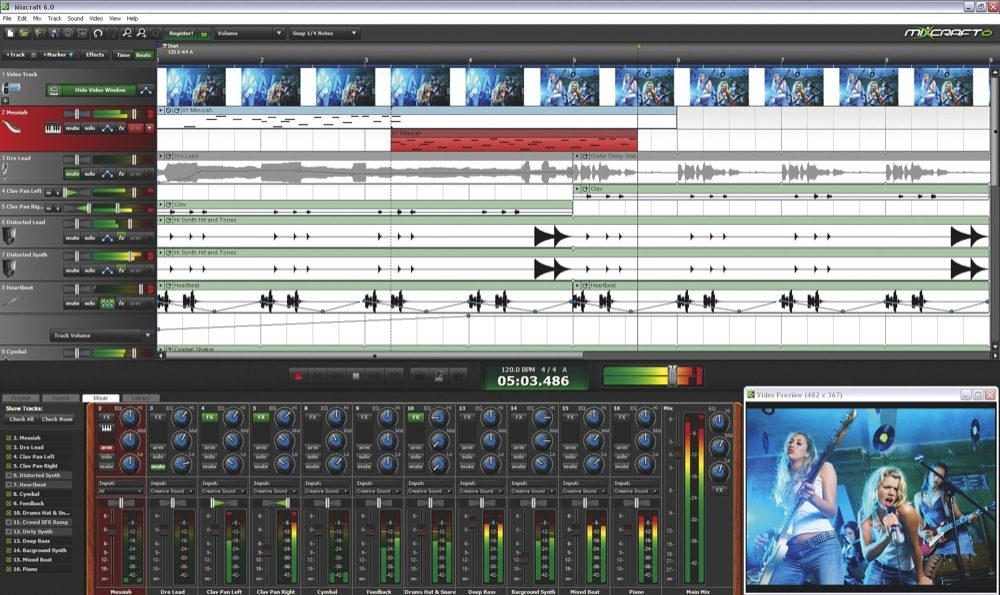The width and height of the screenshot is (1000, 595).
Task: Unmute the Dre Lead track
Action: pyautogui.click(x=73, y=173)
